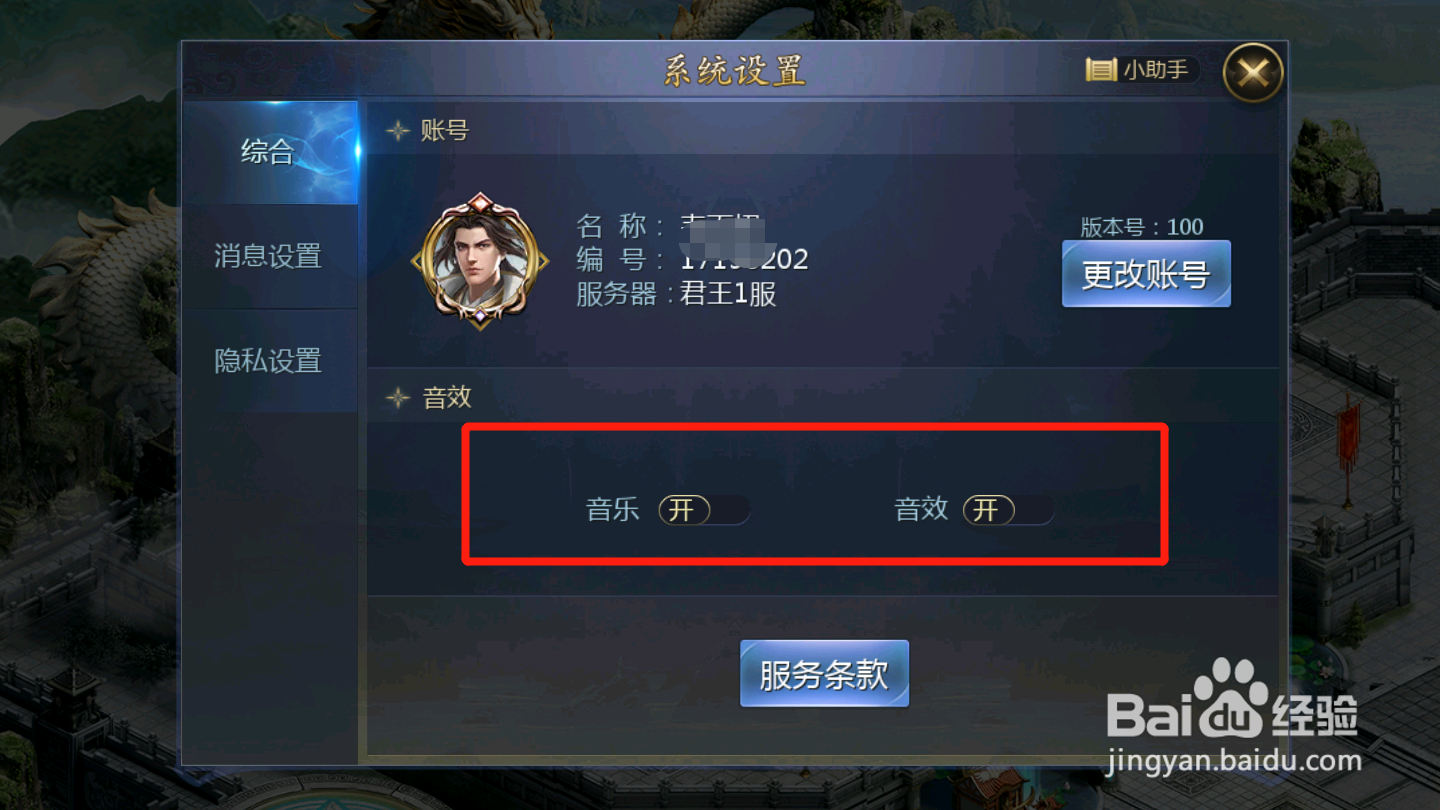Open the 隐私设置 privacy tab
The image size is (1440, 810).
coord(270,360)
